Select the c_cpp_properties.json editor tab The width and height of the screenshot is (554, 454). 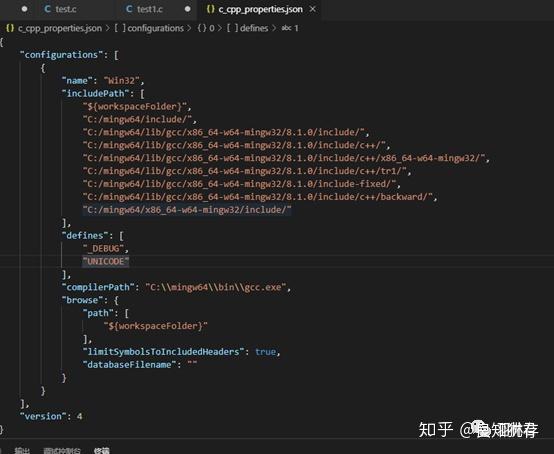point(260,10)
